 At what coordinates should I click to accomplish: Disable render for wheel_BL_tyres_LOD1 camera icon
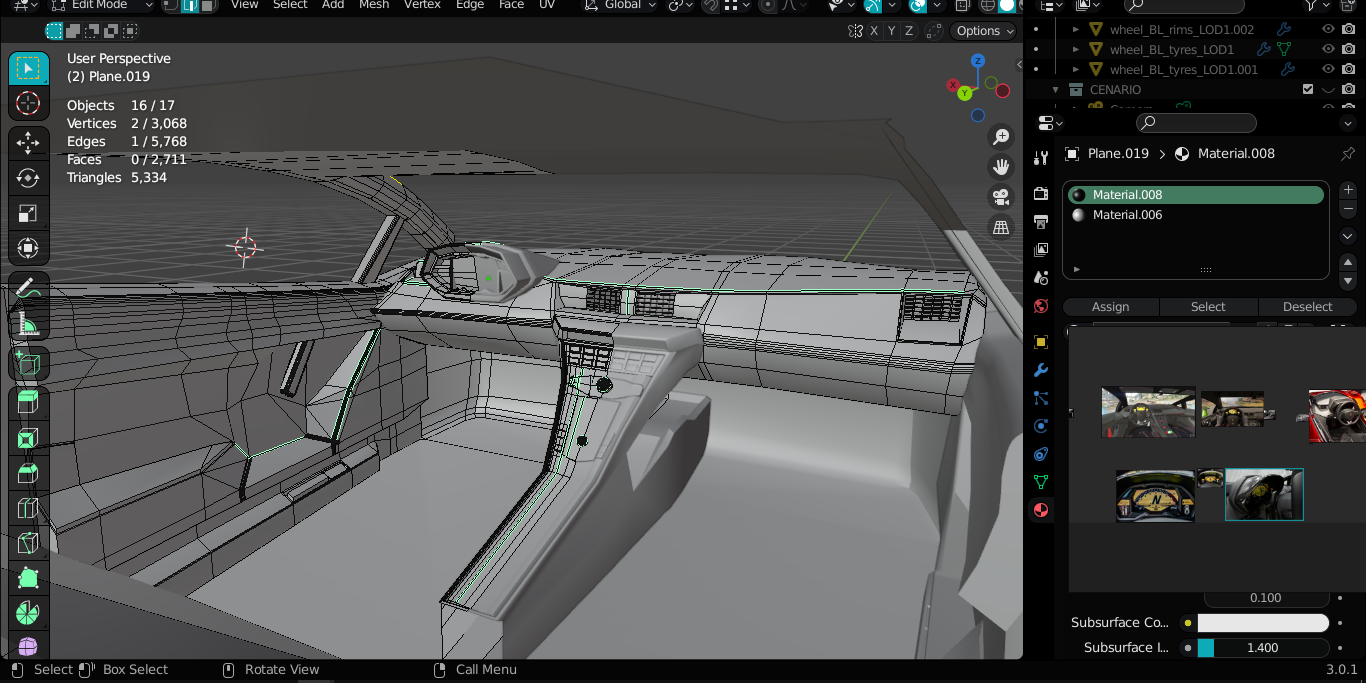1349,49
